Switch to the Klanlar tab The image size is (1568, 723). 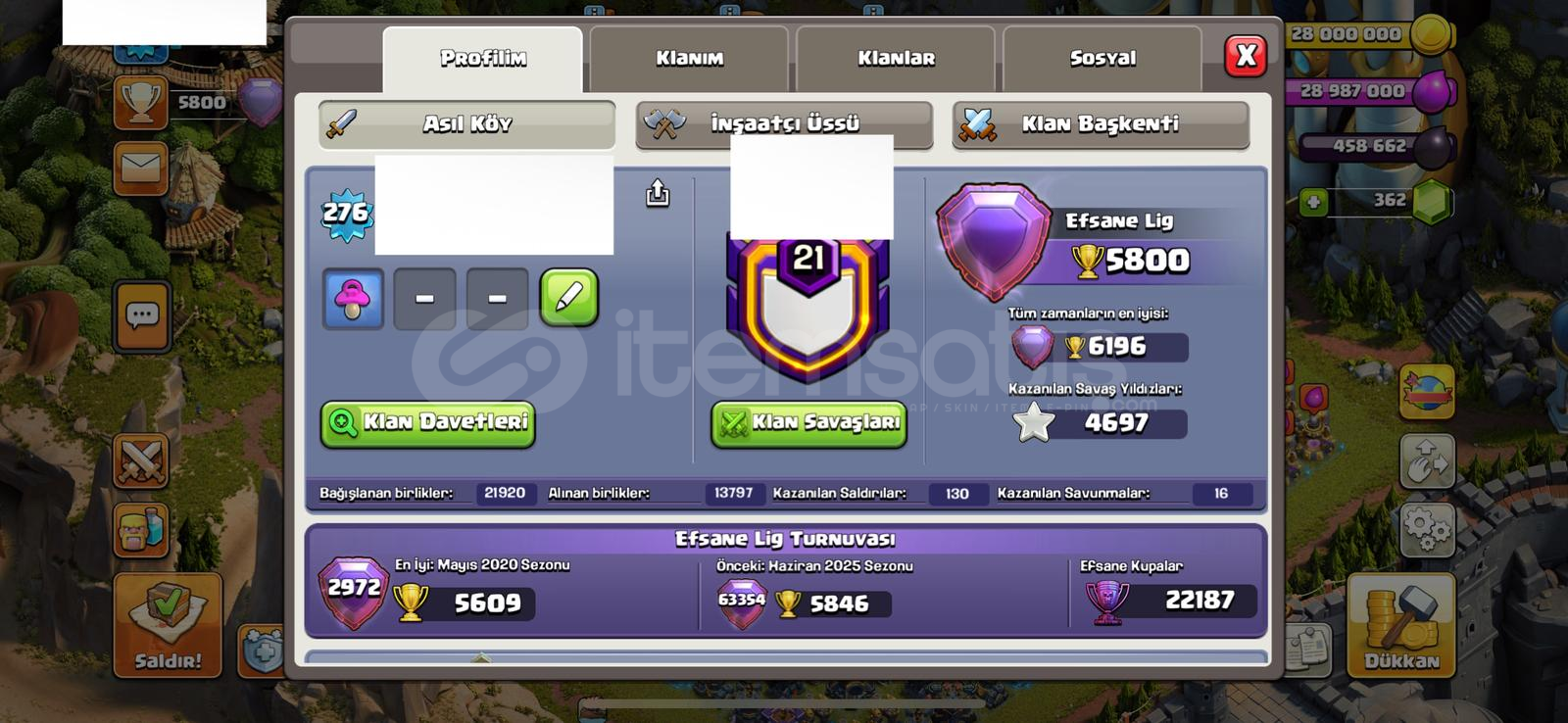pos(896,59)
